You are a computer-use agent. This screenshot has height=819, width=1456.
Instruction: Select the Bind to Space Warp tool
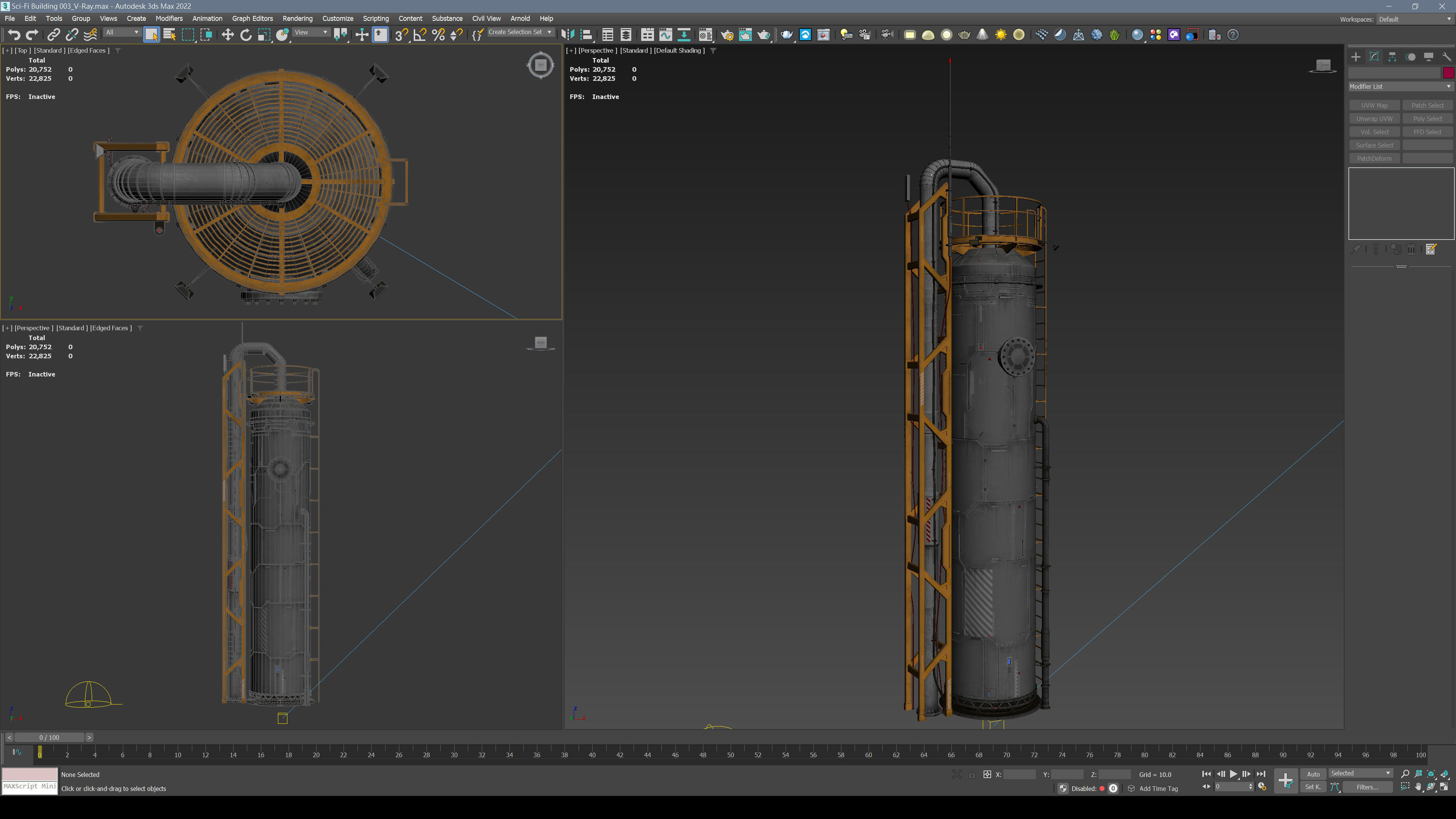tap(91, 35)
